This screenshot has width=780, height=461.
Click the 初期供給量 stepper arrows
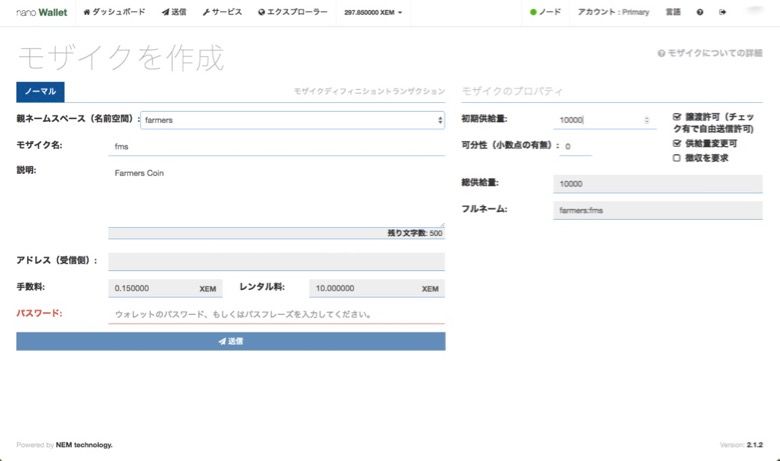click(647, 120)
